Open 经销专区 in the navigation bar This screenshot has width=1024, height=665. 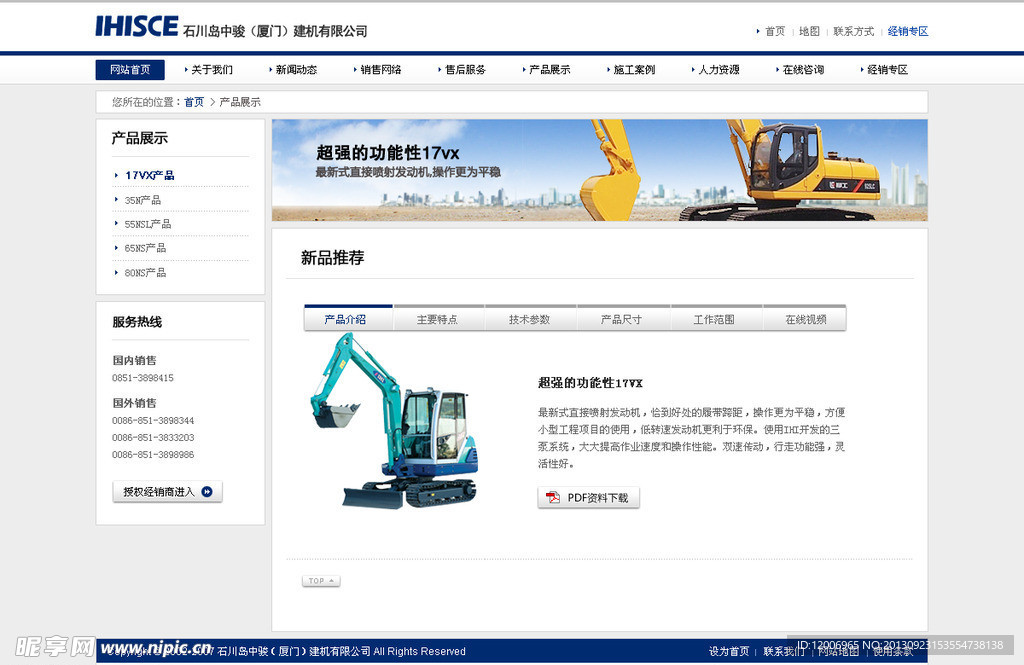point(888,70)
